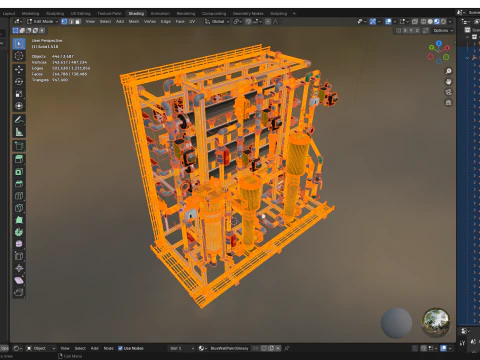Viewport: 480px width, 360px height.
Task: Open the Node menu in shader editor
Action: coord(109,348)
